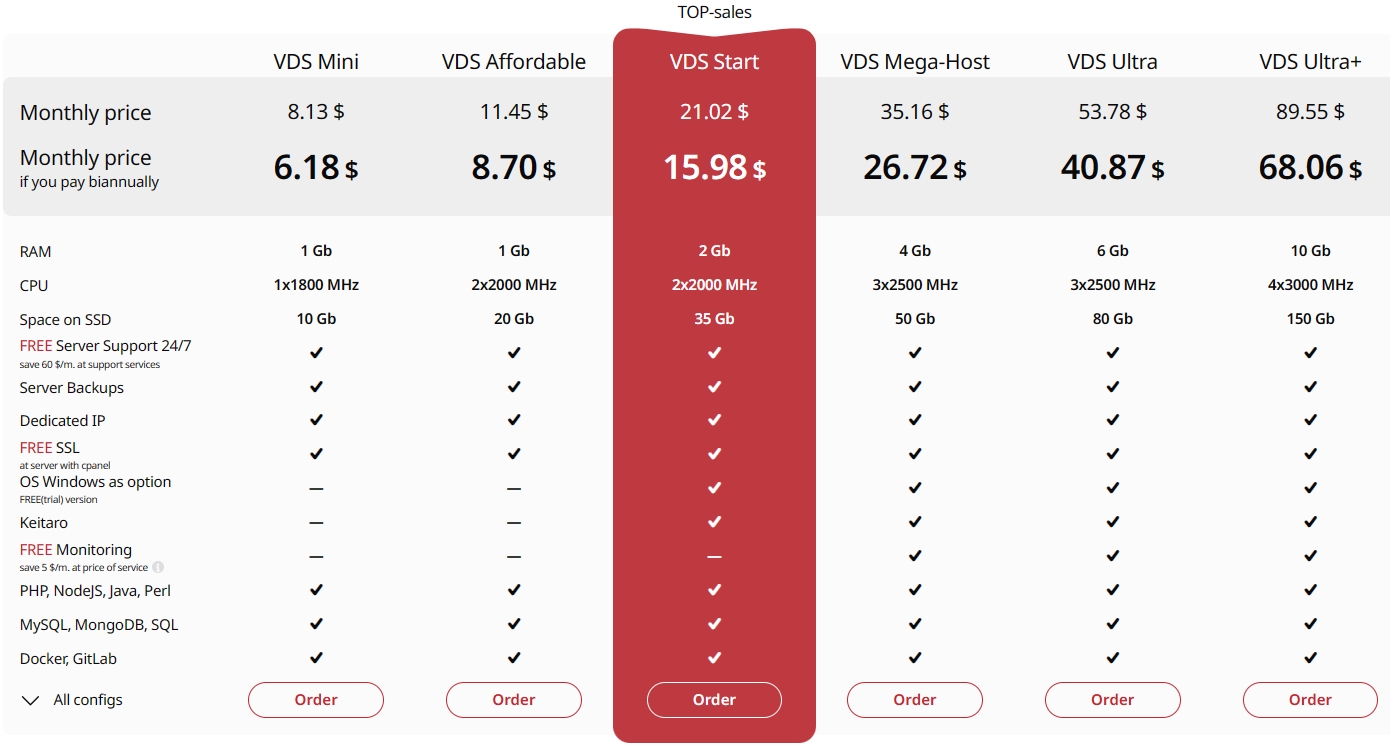Expand the All configs list

click(x=70, y=700)
